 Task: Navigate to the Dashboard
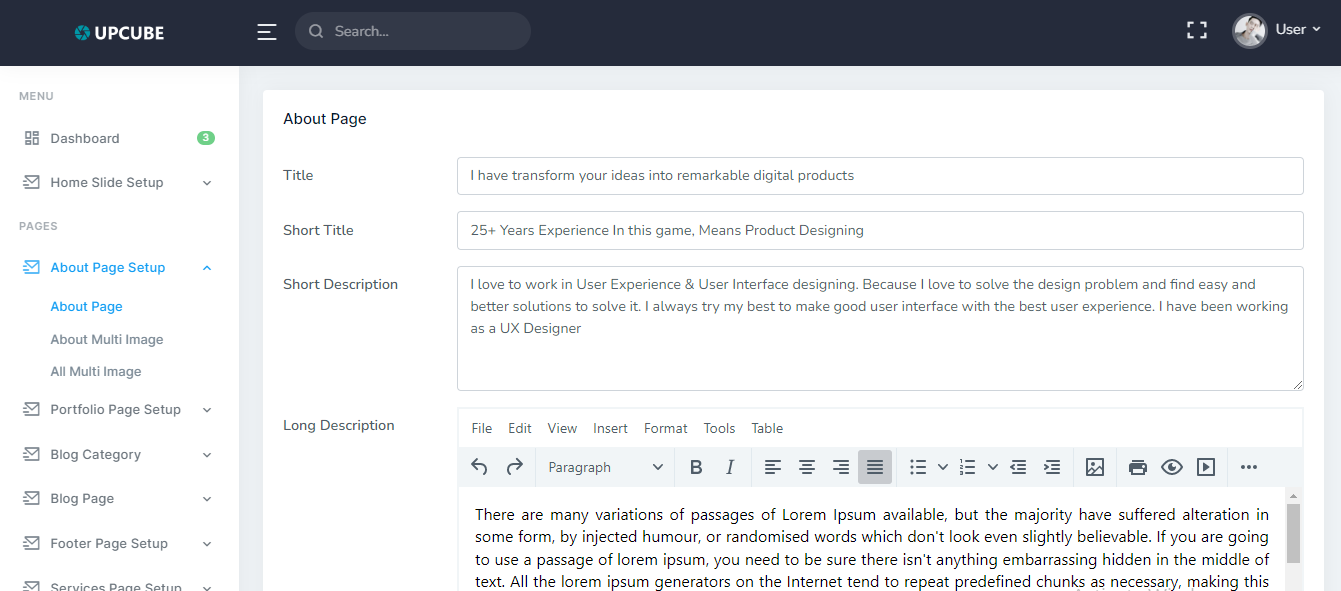tap(85, 138)
